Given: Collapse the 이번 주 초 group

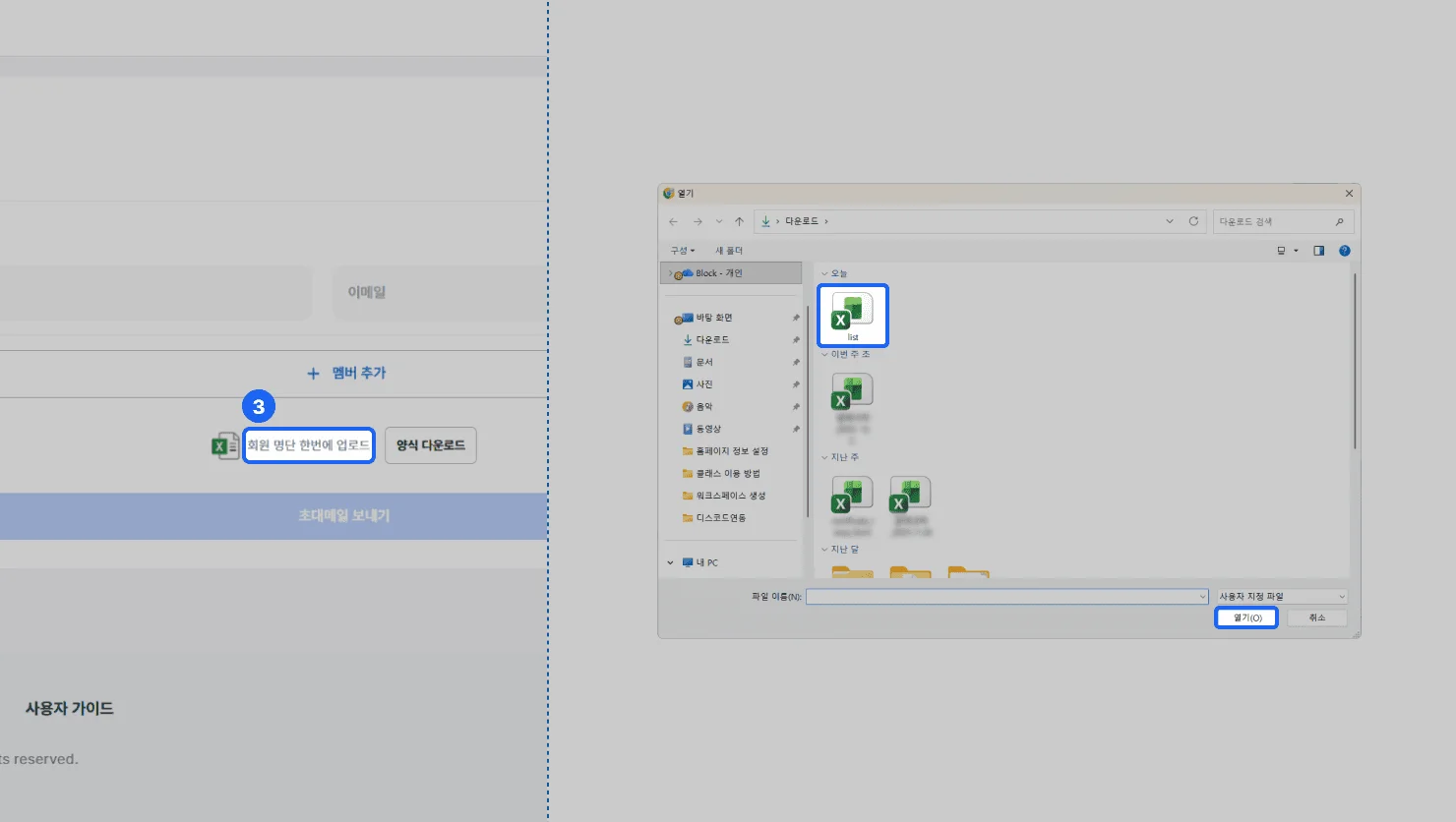Looking at the screenshot, I should point(824,354).
